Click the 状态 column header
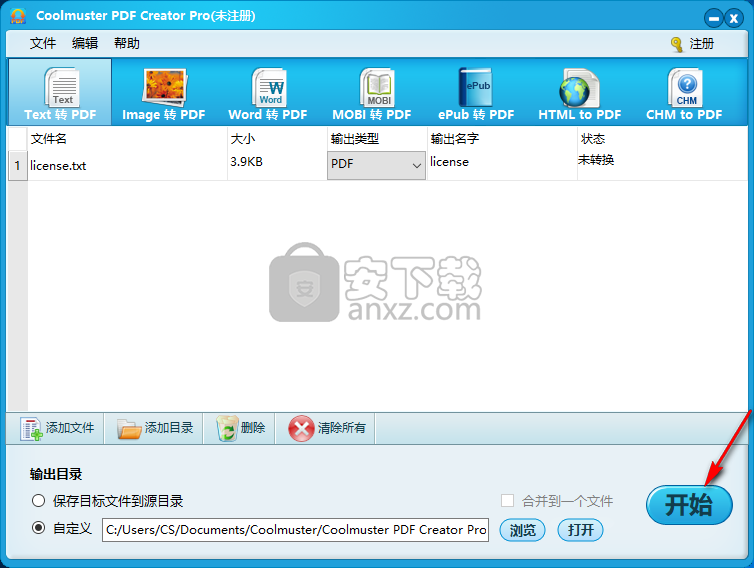 pos(662,139)
